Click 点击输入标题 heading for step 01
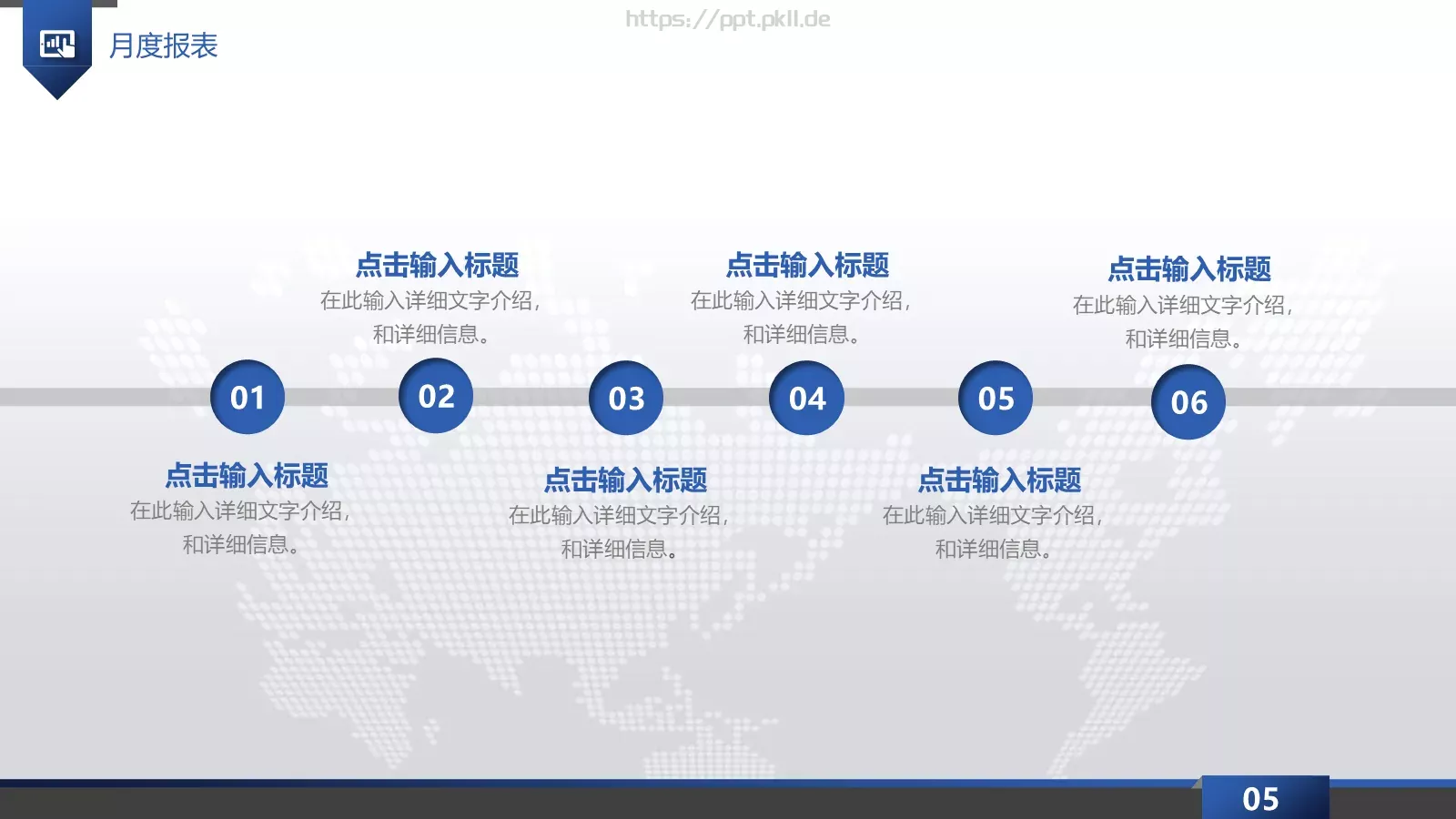1456x819 pixels. click(x=247, y=475)
